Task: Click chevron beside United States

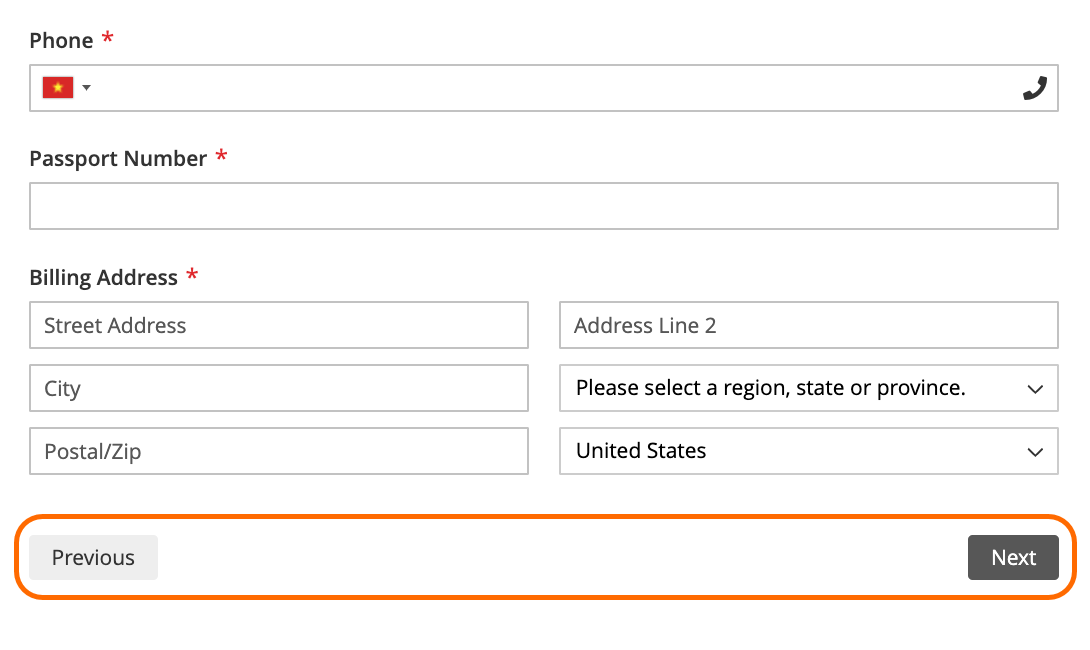Action: (x=1035, y=453)
